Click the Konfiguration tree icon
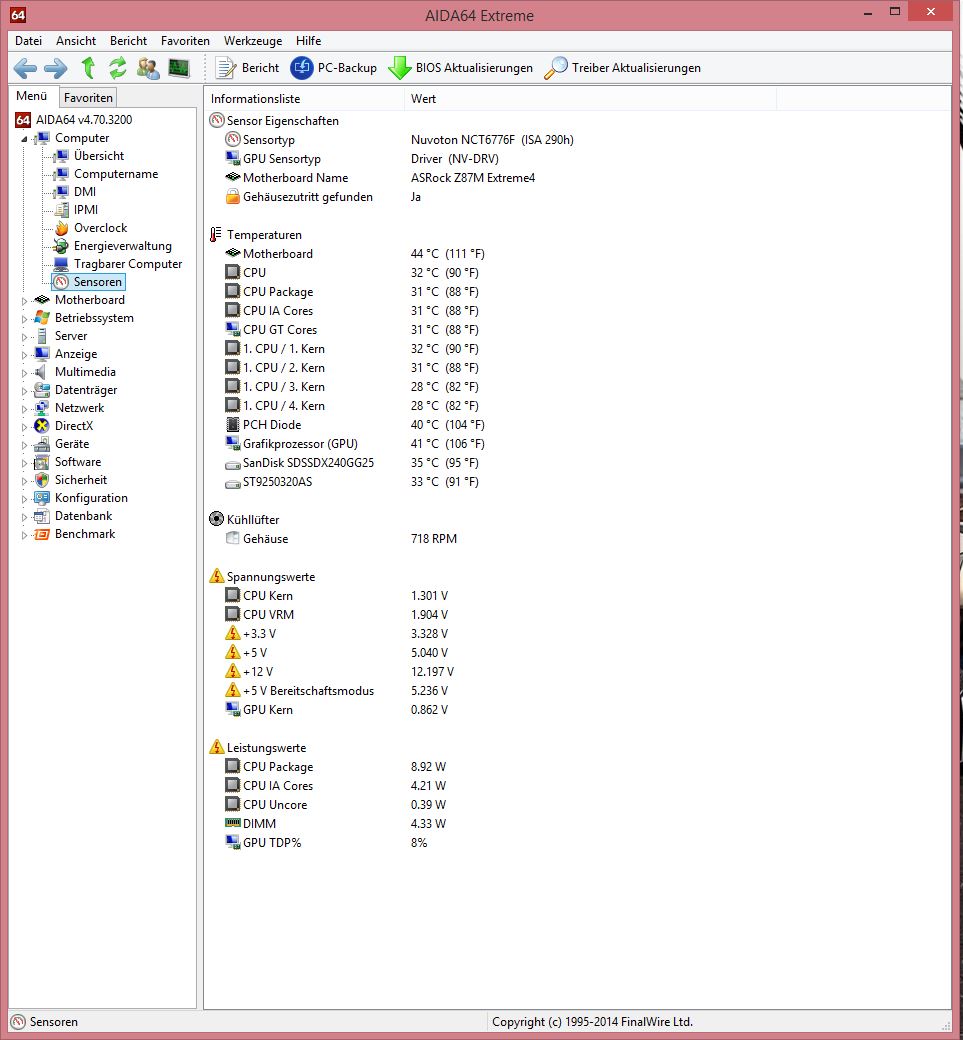 (42, 497)
